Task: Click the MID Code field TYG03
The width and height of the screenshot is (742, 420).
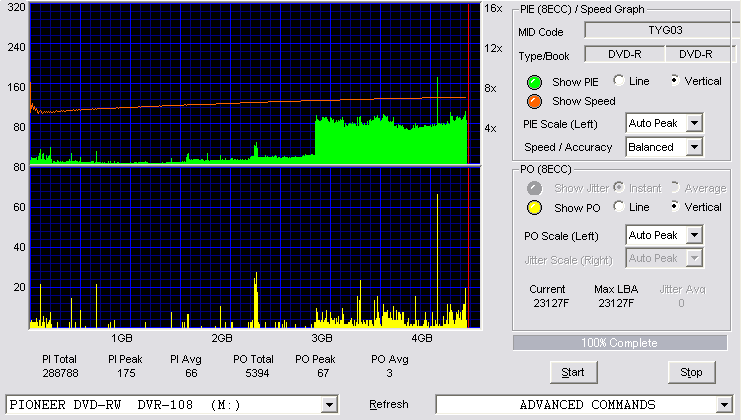Action: point(662,30)
